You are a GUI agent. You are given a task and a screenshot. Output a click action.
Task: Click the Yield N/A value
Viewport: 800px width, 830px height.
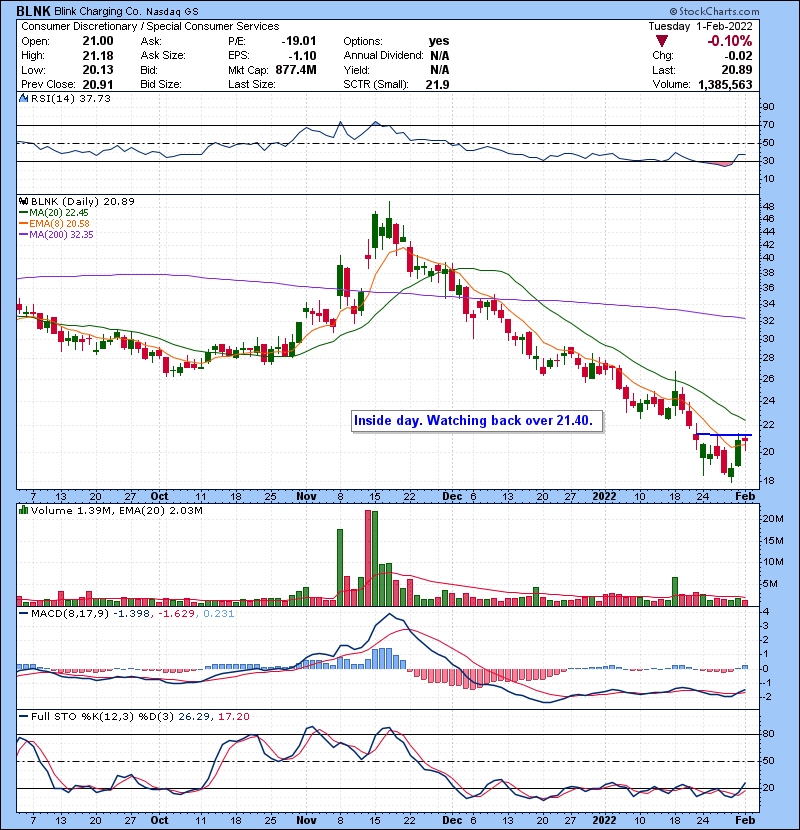click(x=439, y=69)
